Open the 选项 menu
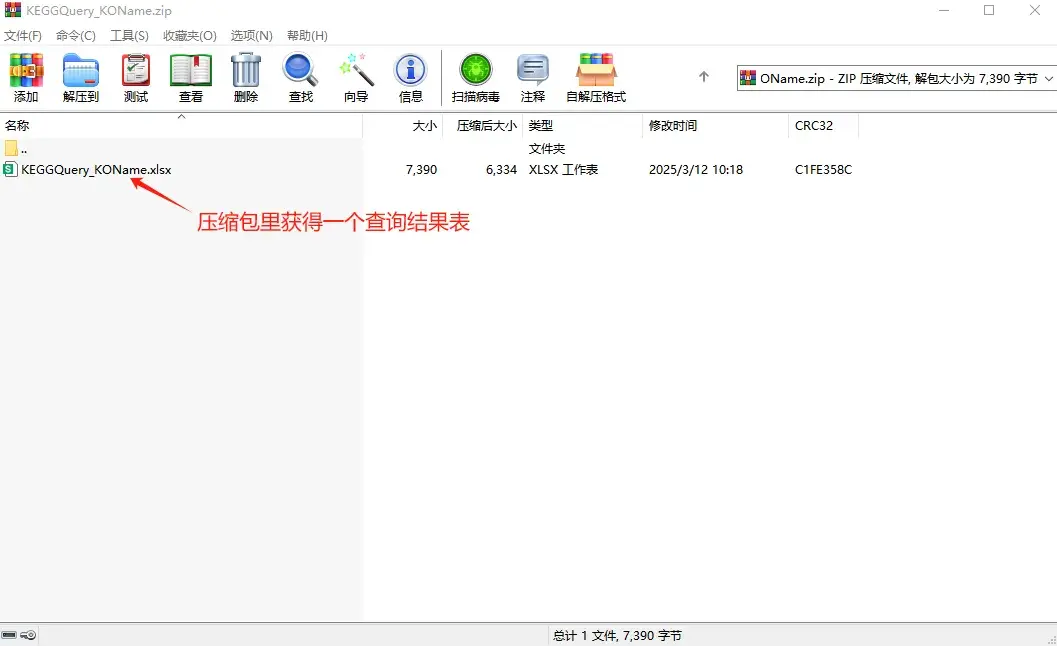1057x646 pixels. click(251, 35)
